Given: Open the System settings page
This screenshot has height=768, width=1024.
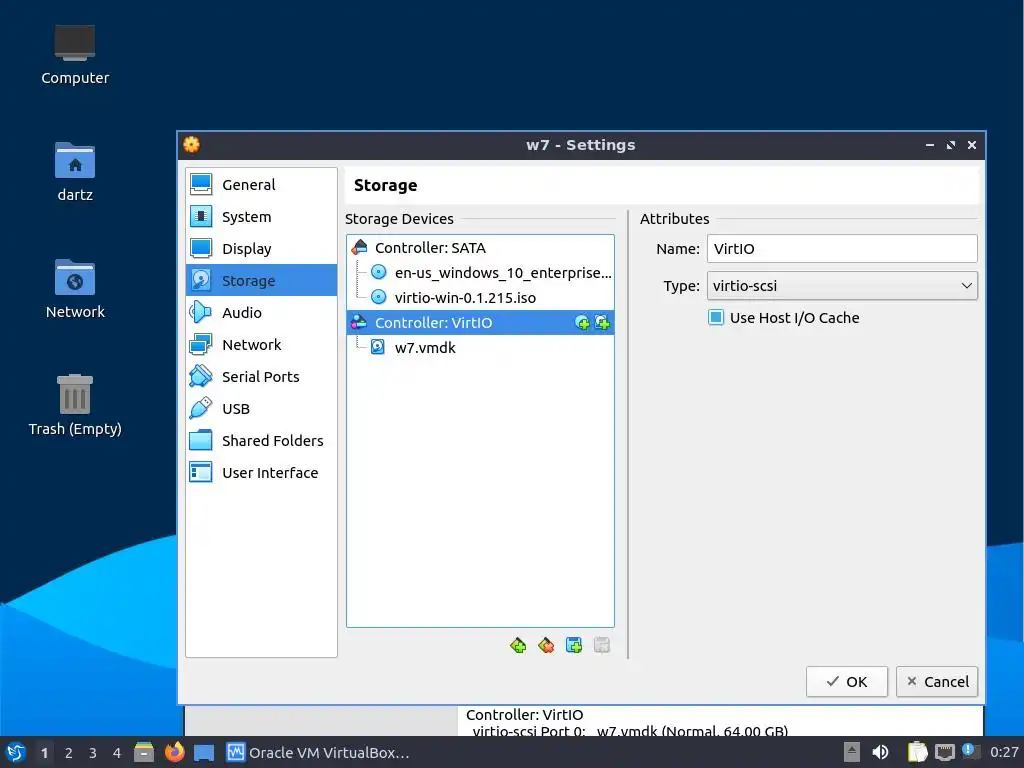Looking at the screenshot, I should point(261,217).
